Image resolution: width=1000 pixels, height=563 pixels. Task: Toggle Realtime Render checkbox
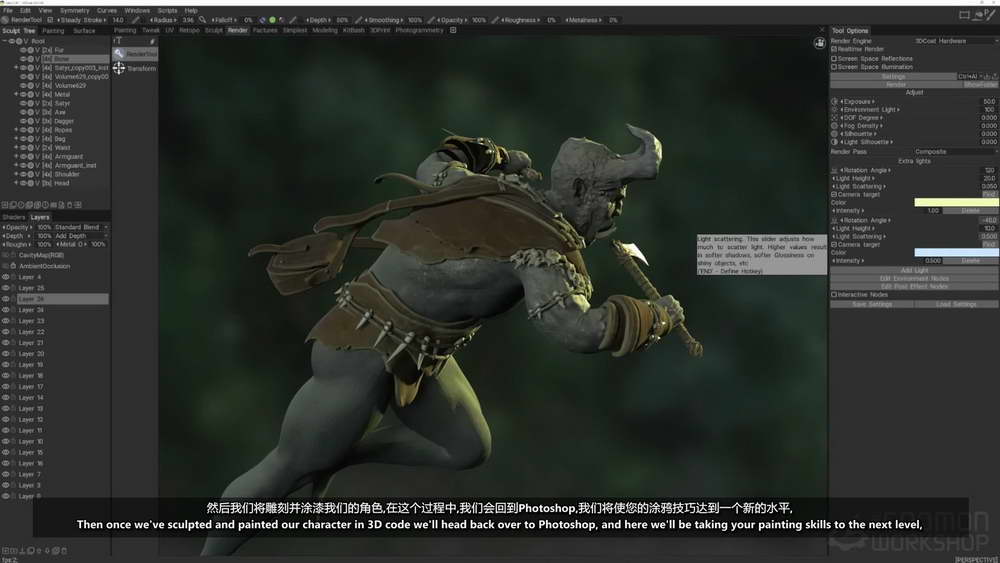click(x=834, y=49)
